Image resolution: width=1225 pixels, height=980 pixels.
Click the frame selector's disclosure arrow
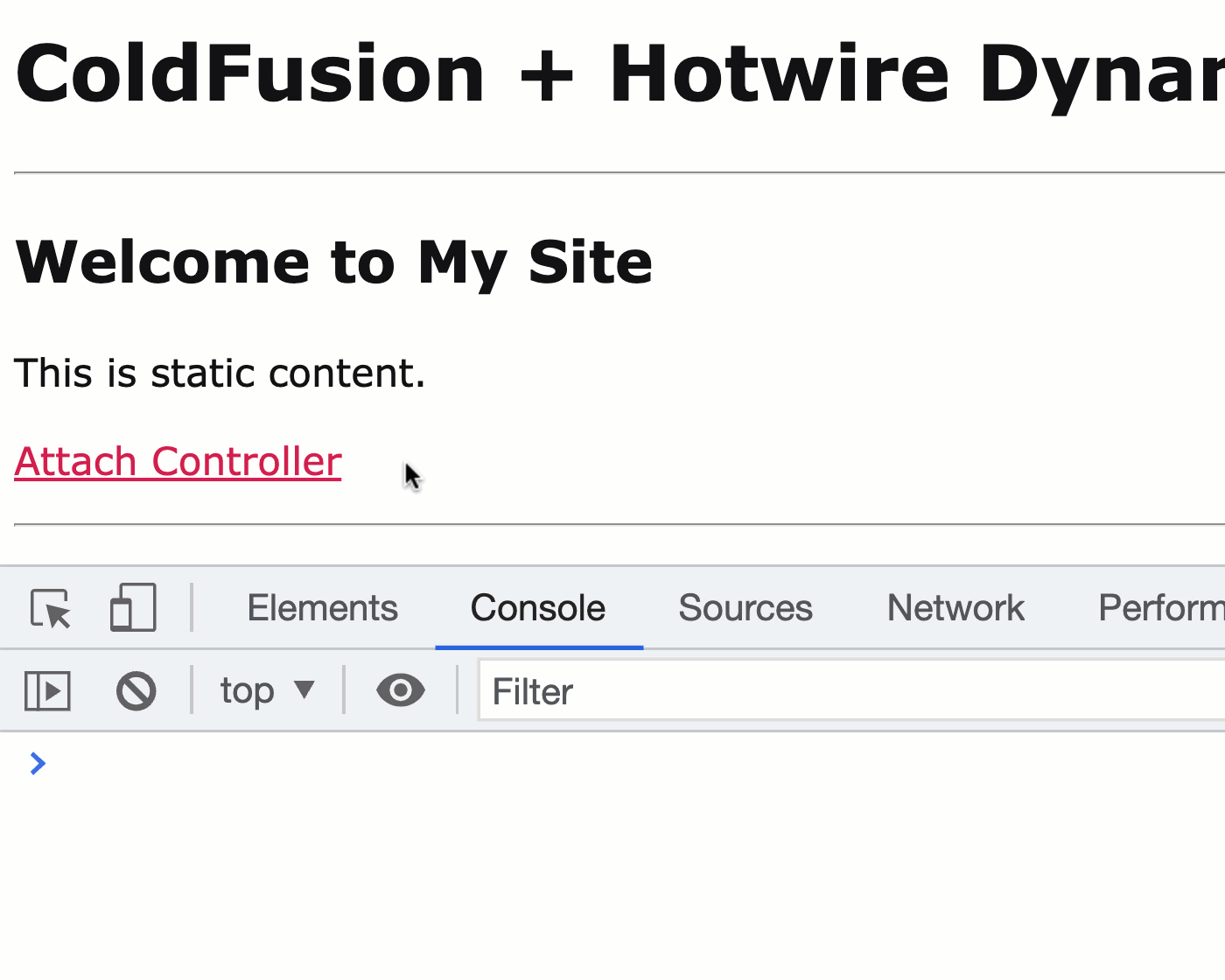305,690
